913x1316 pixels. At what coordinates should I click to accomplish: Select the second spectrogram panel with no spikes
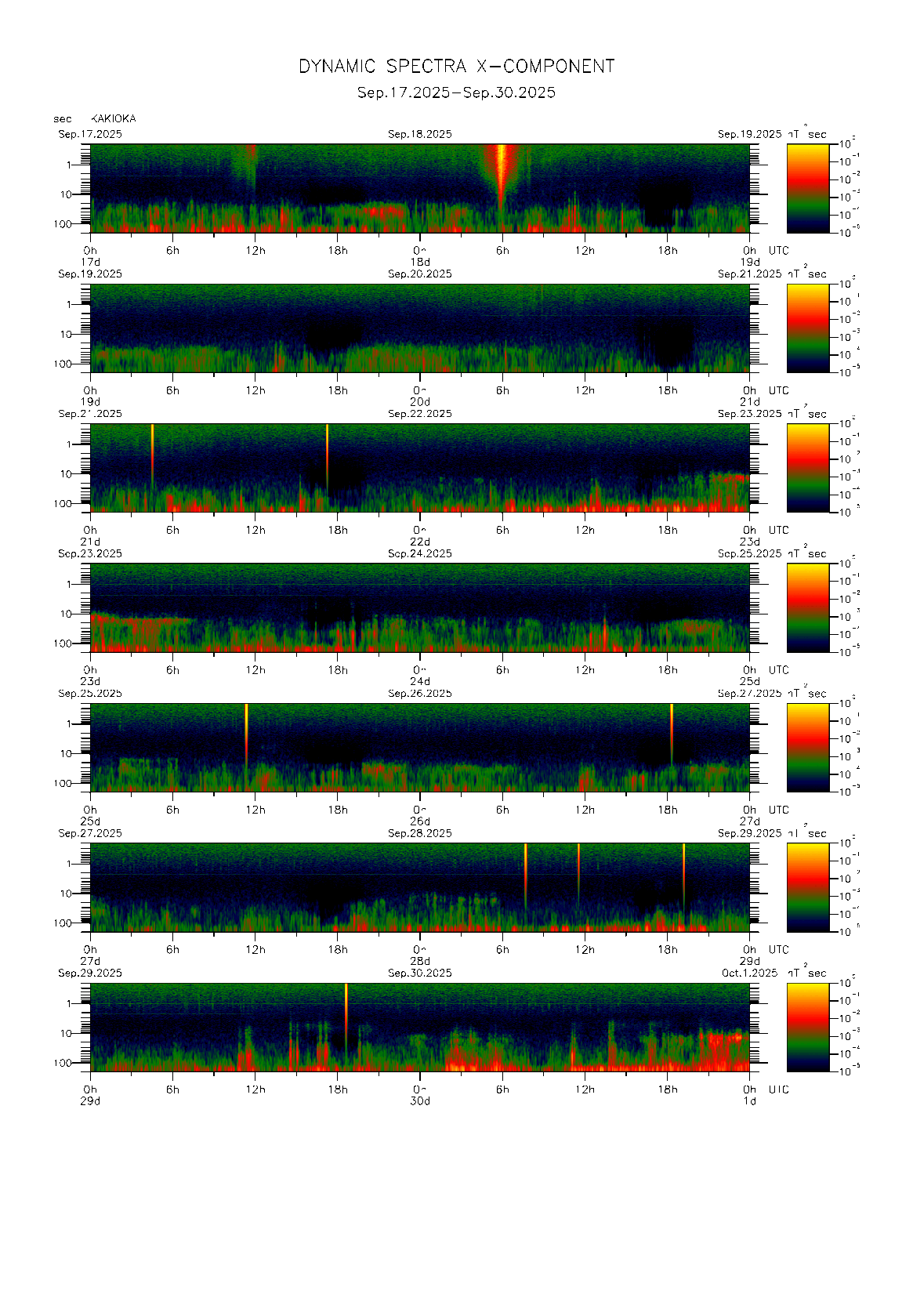419,328
